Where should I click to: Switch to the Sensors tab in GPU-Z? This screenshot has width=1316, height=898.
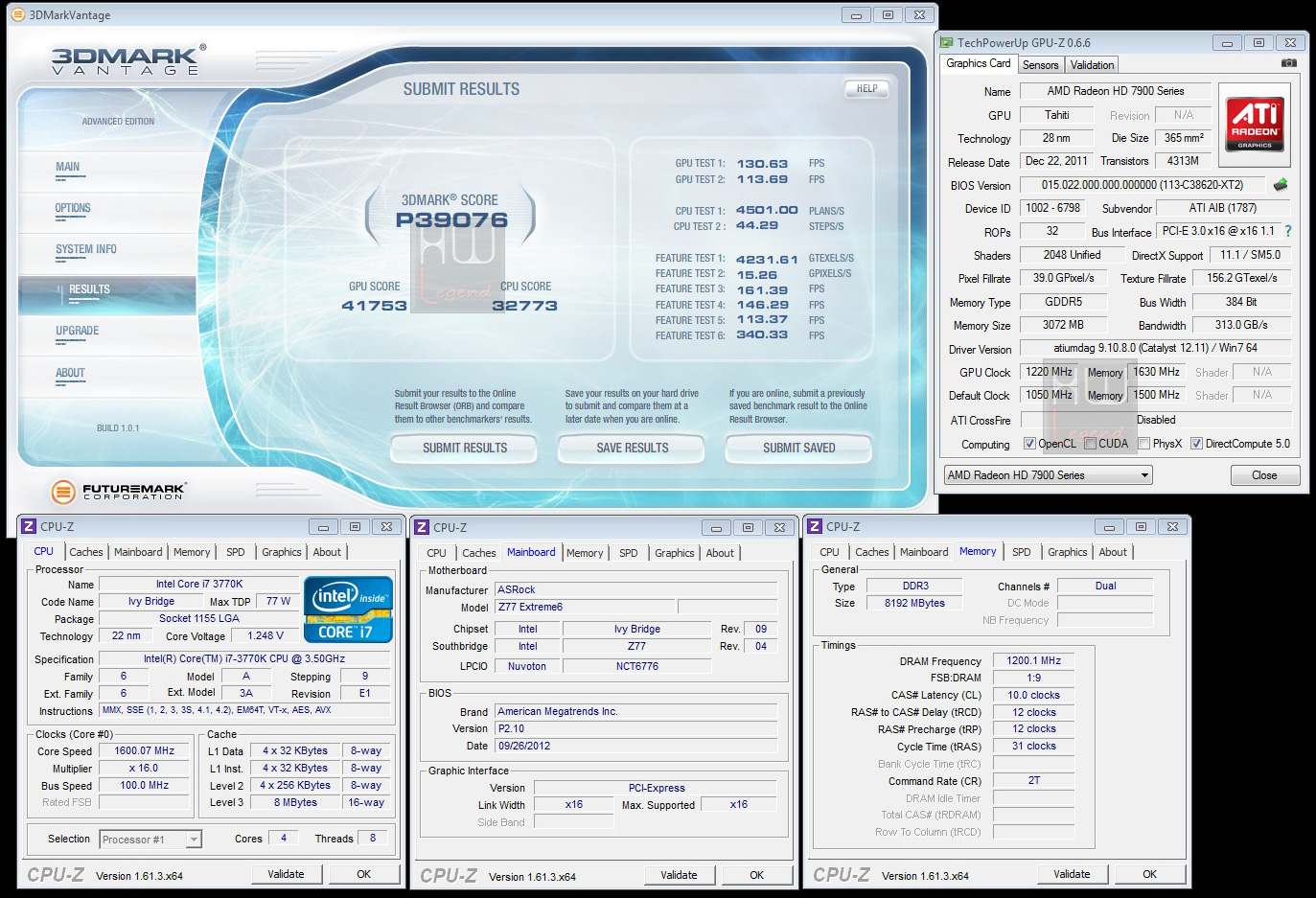1040,65
